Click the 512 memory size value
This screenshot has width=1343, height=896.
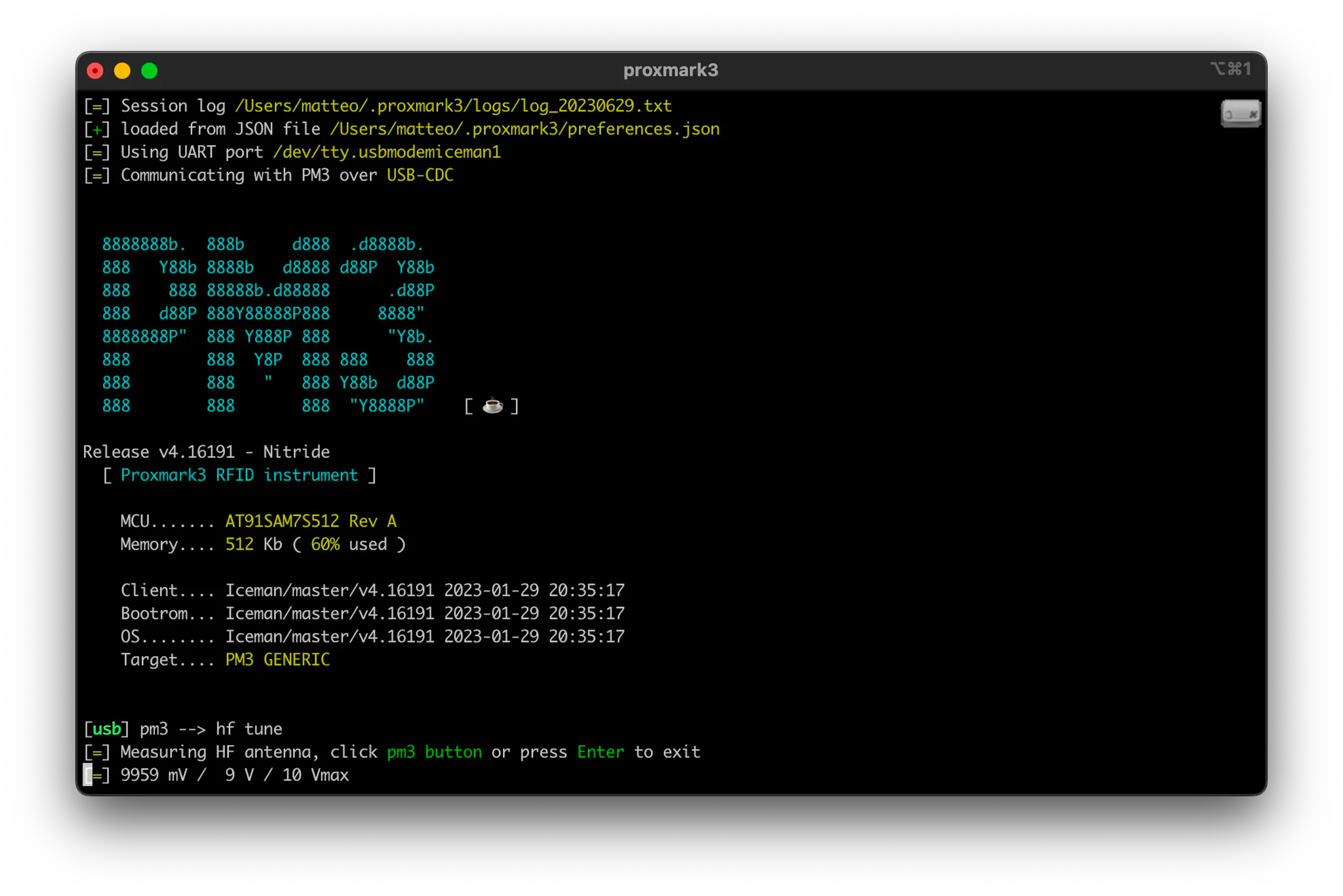click(240, 544)
